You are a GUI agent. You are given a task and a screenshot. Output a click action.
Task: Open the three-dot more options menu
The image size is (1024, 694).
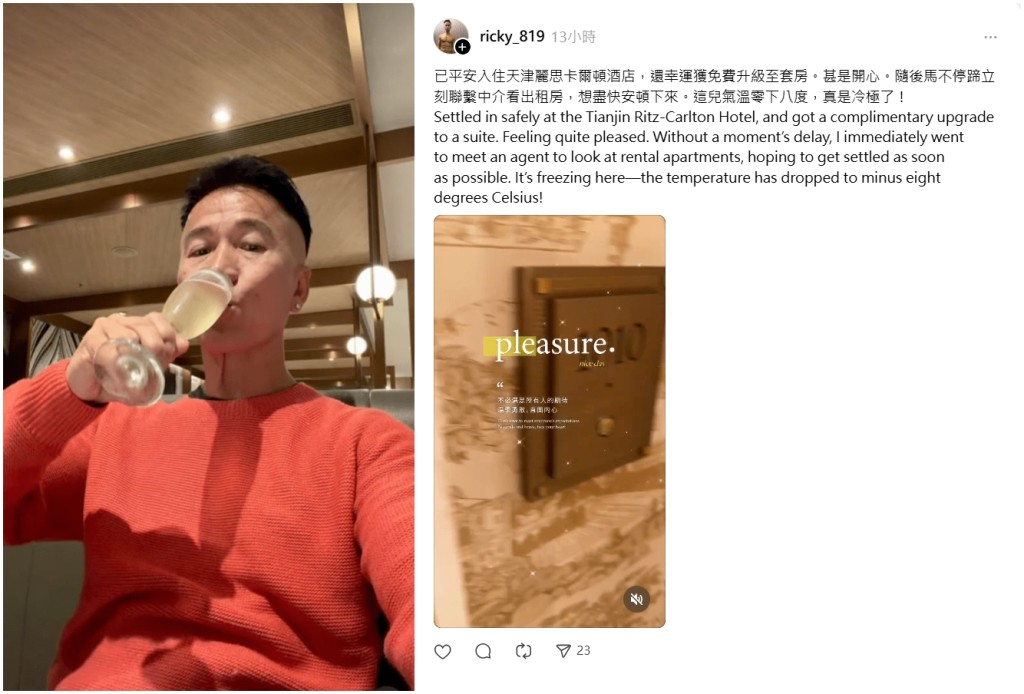pyautogui.click(x=990, y=37)
